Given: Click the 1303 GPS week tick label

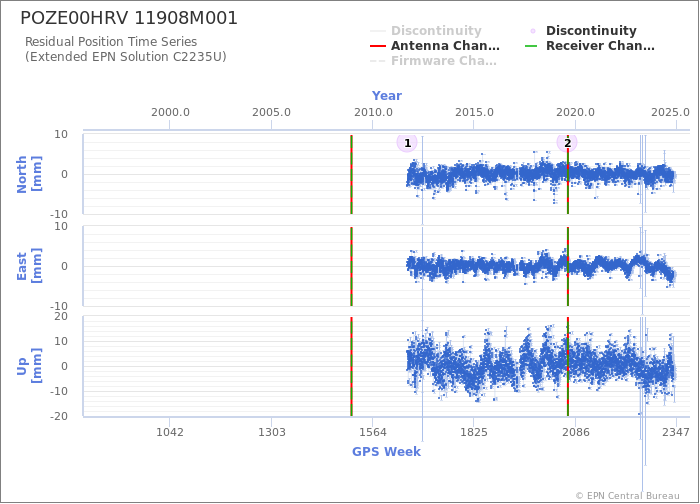Looking at the screenshot, I should click(271, 432).
